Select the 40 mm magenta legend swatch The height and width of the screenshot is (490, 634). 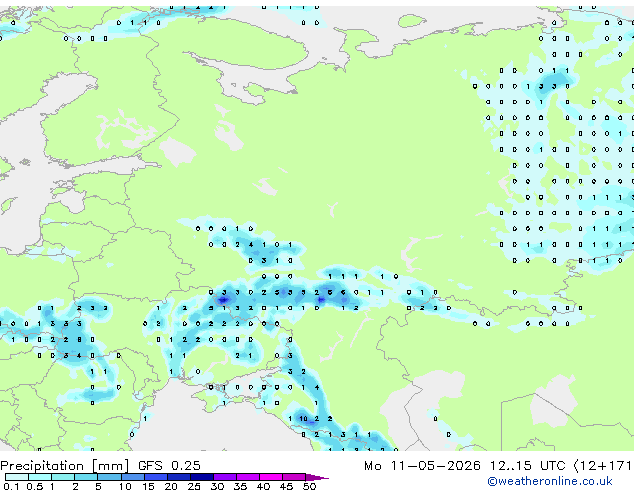[x=271, y=477]
